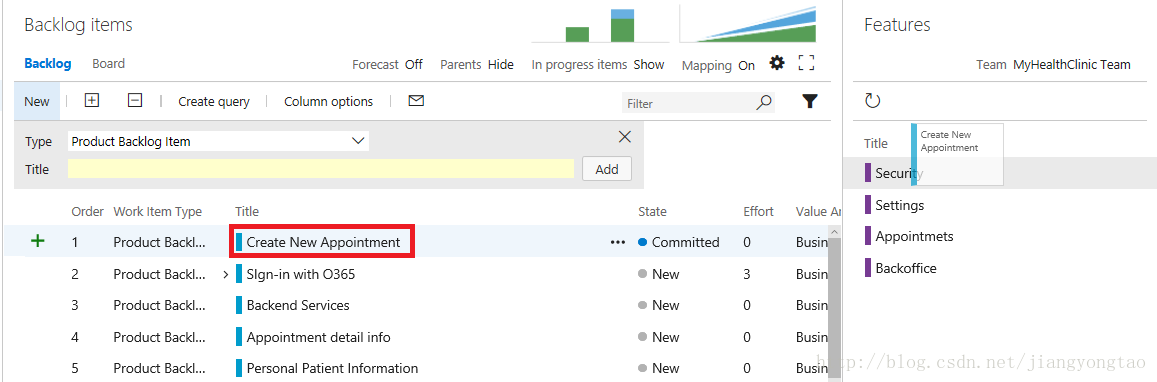The width and height of the screenshot is (1157, 382).
Task: Click the expand all plus icon
Action: [x=91, y=100]
